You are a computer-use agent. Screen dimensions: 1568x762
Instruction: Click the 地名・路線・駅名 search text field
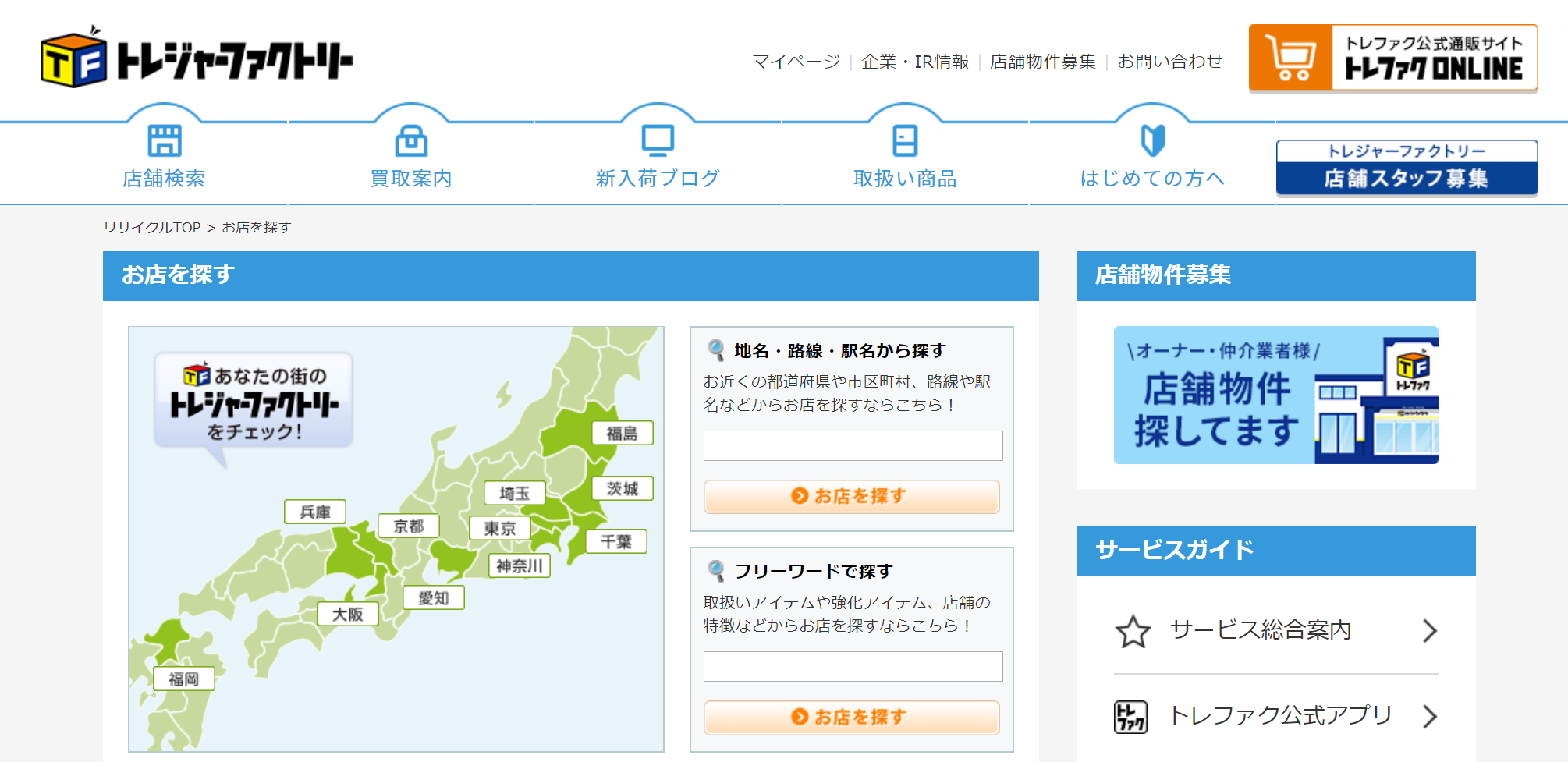click(853, 446)
